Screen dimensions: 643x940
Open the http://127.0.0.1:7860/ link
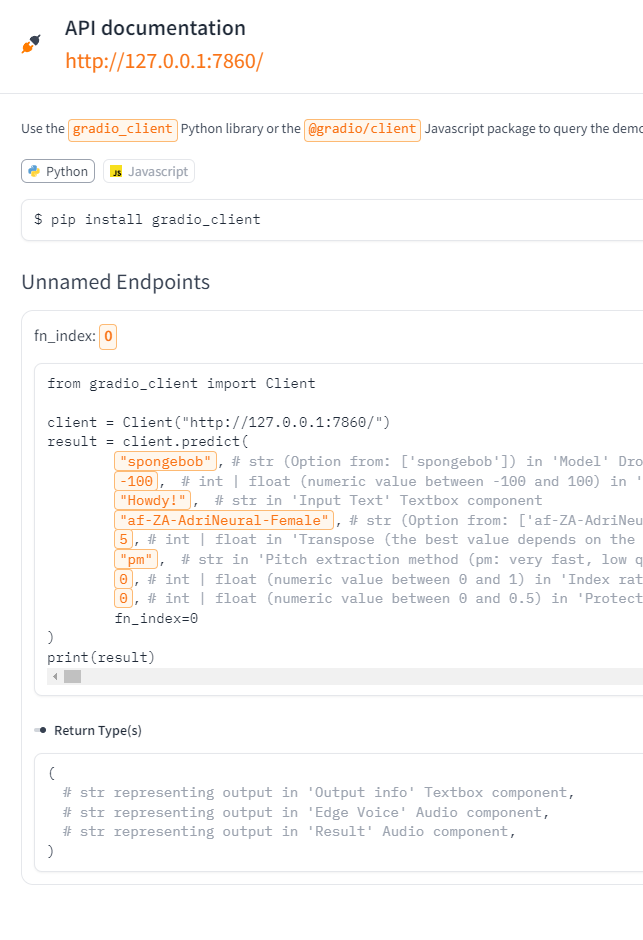click(x=164, y=61)
